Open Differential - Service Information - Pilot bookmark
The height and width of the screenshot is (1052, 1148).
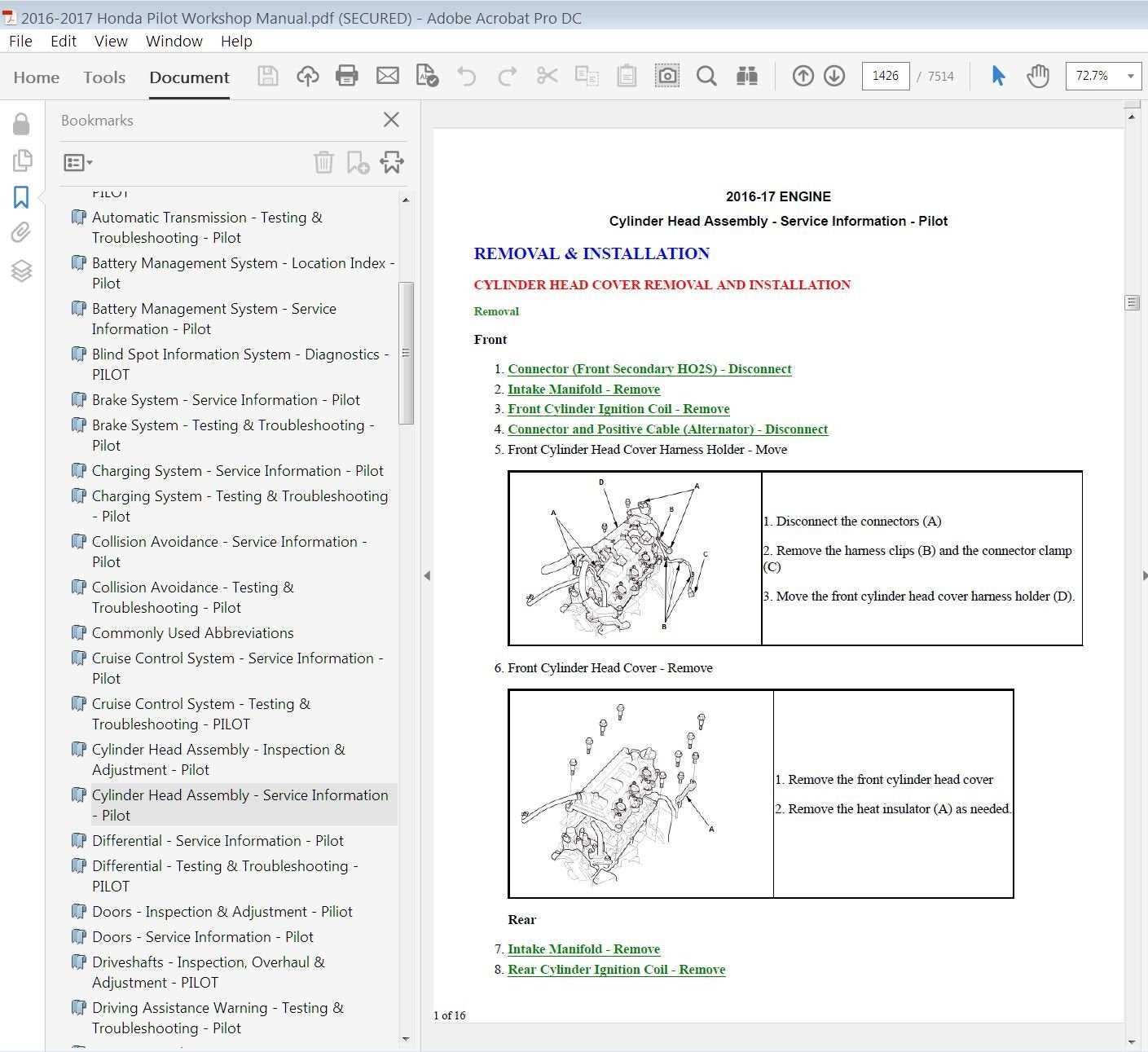pyautogui.click(x=218, y=841)
